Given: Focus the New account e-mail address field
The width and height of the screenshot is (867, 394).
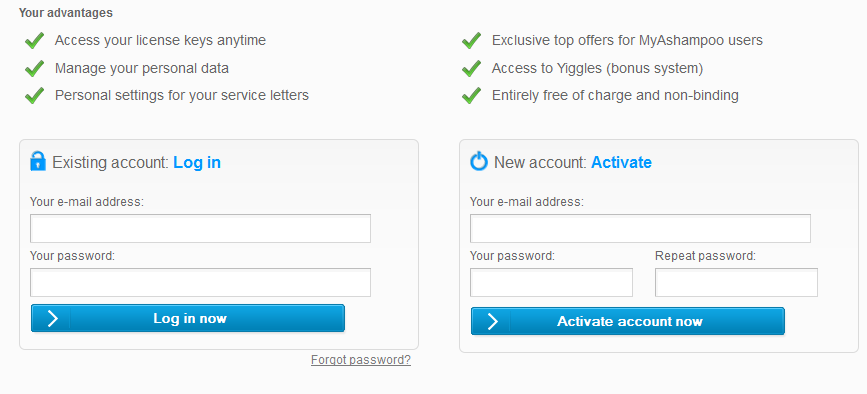Looking at the screenshot, I should 640,228.
